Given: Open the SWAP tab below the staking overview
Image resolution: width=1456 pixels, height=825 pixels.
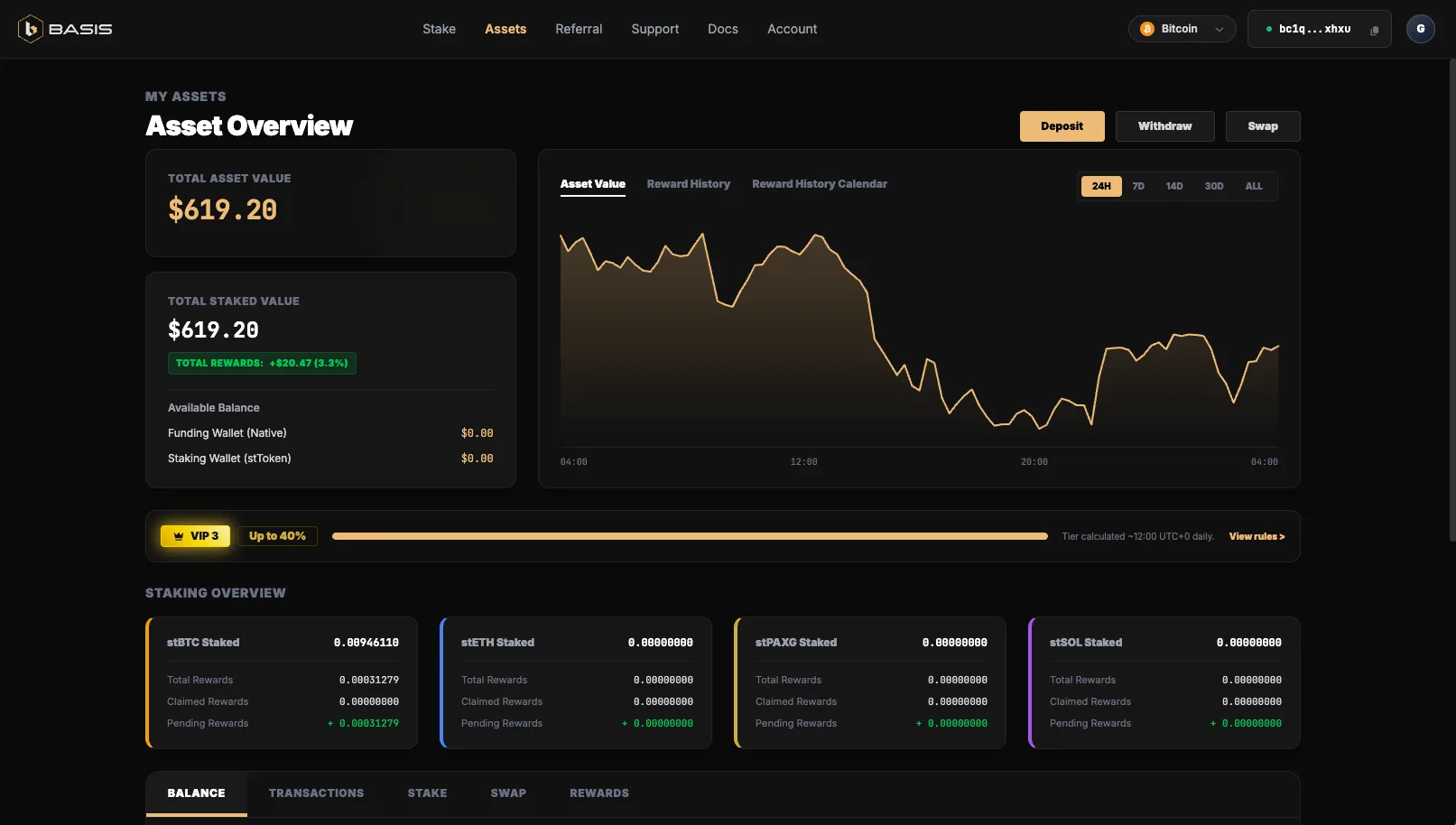Looking at the screenshot, I should coord(508,793).
